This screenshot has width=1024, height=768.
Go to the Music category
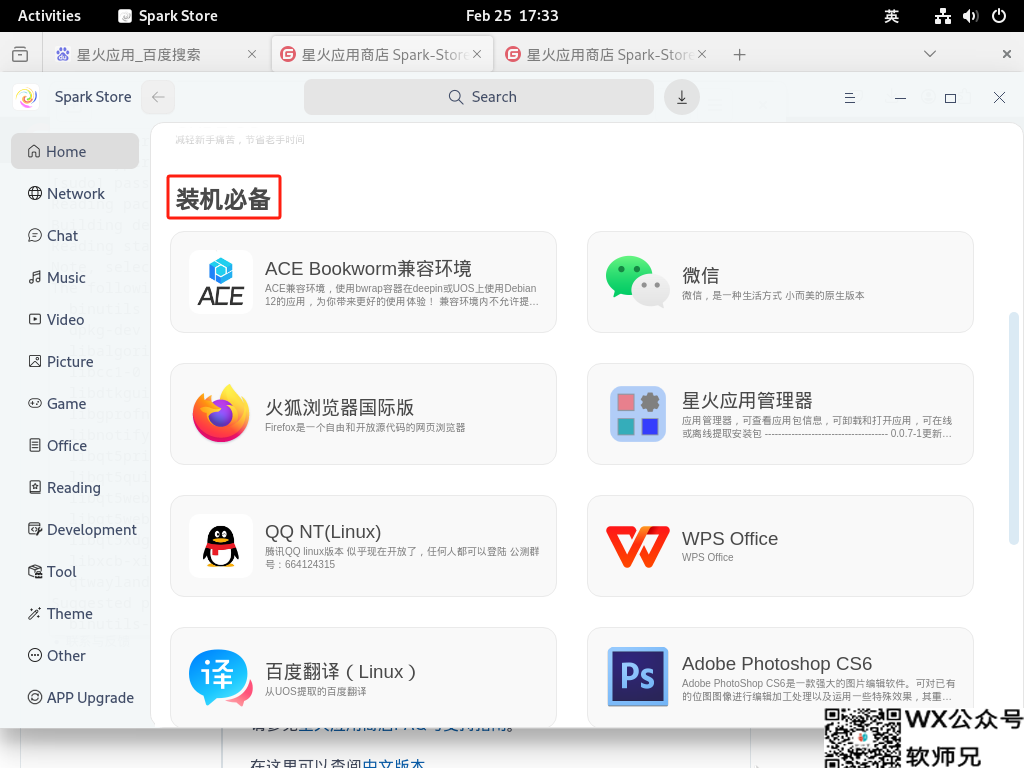click(75, 278)
